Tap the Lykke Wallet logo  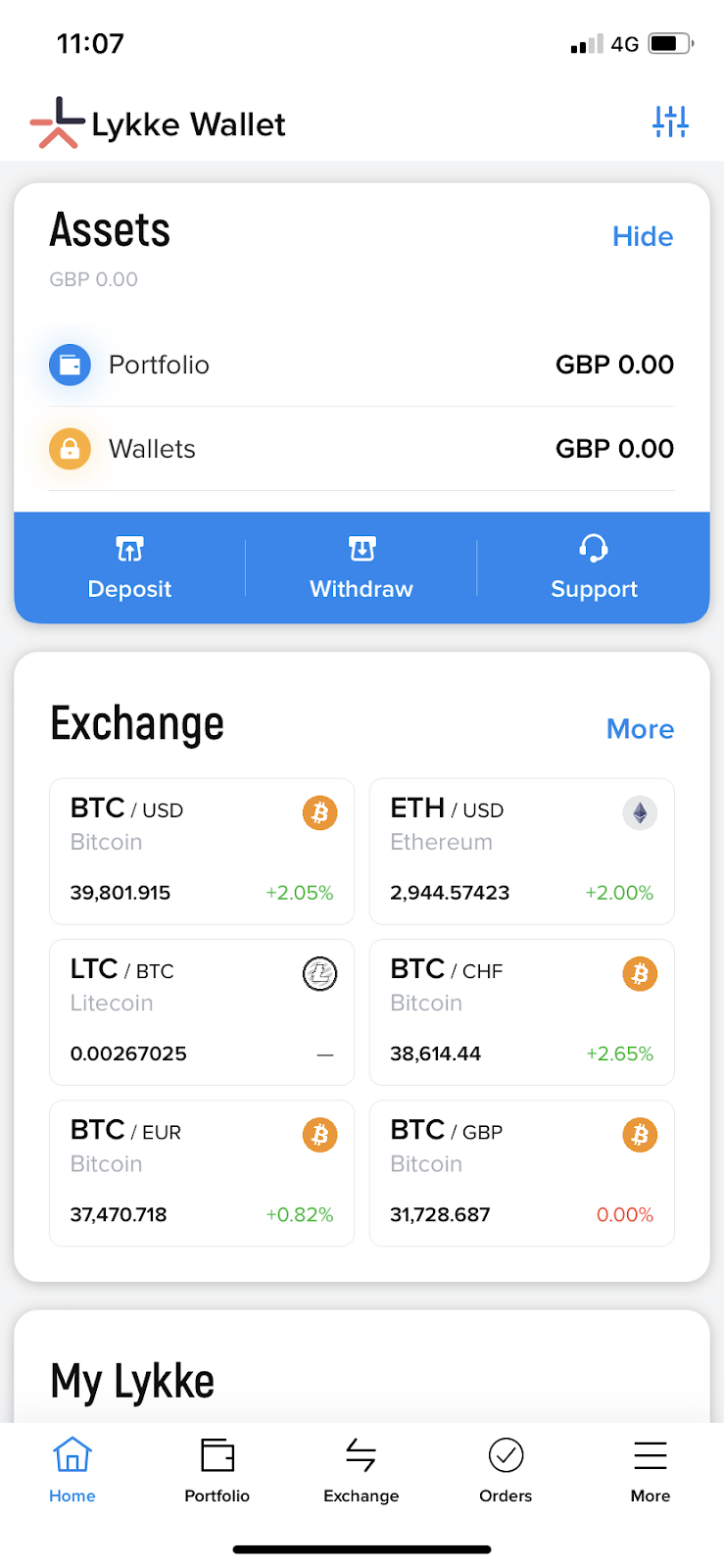click(157, 123)
